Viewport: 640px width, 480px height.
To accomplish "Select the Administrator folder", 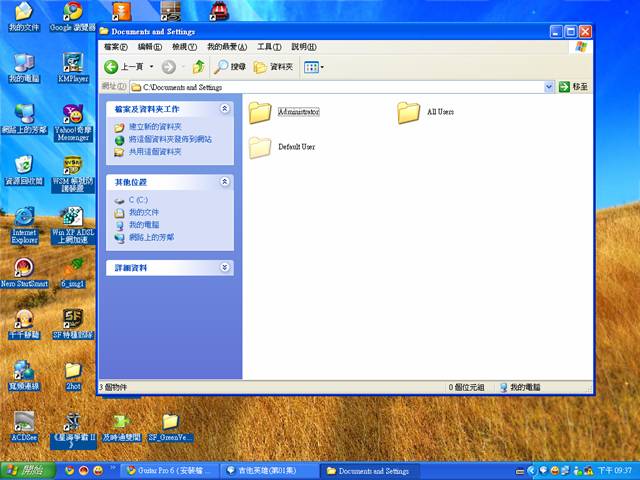I will 284,112.
